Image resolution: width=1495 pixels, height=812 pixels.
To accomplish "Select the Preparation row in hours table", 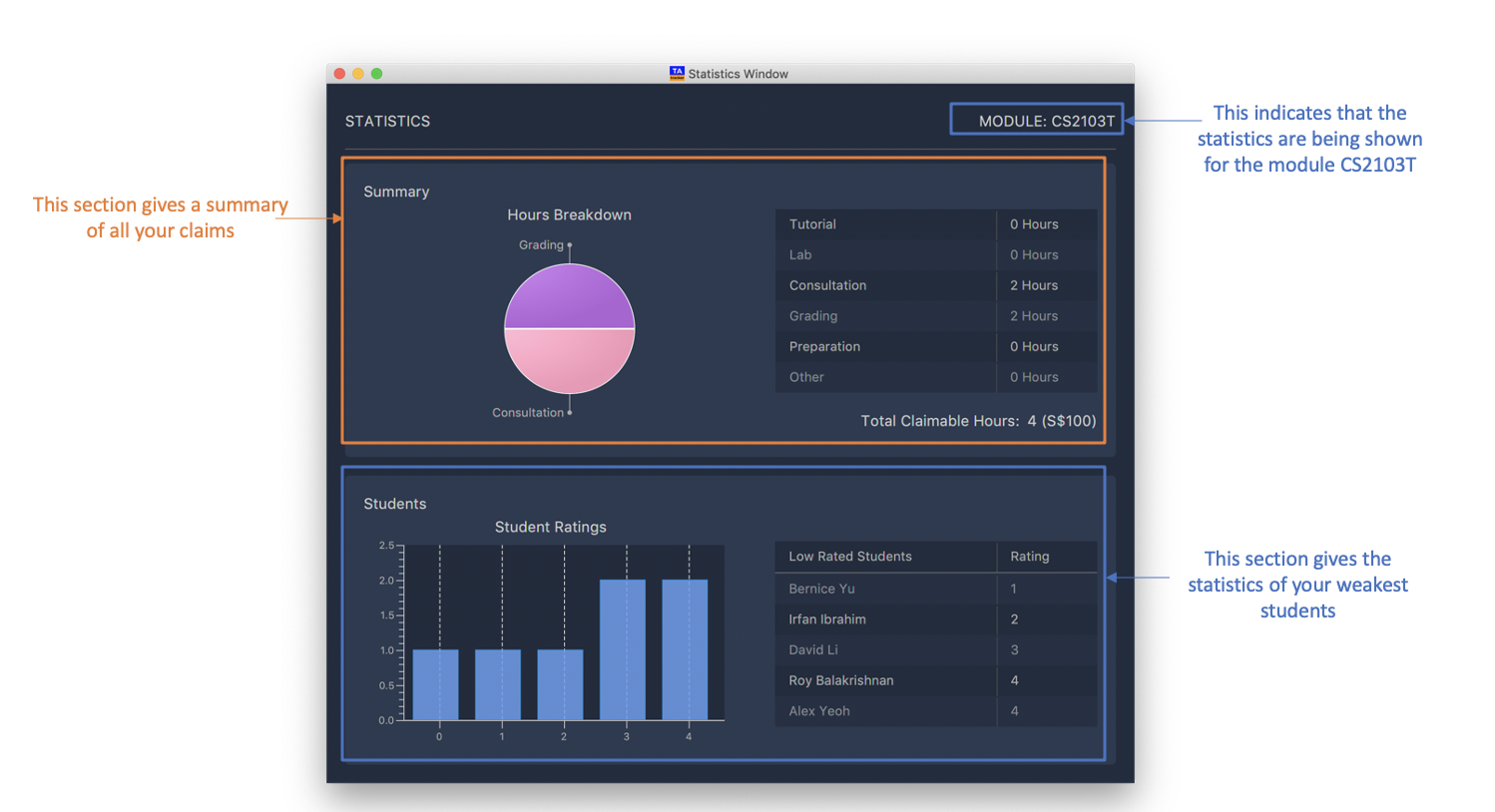I will click(x=936, y=346).
